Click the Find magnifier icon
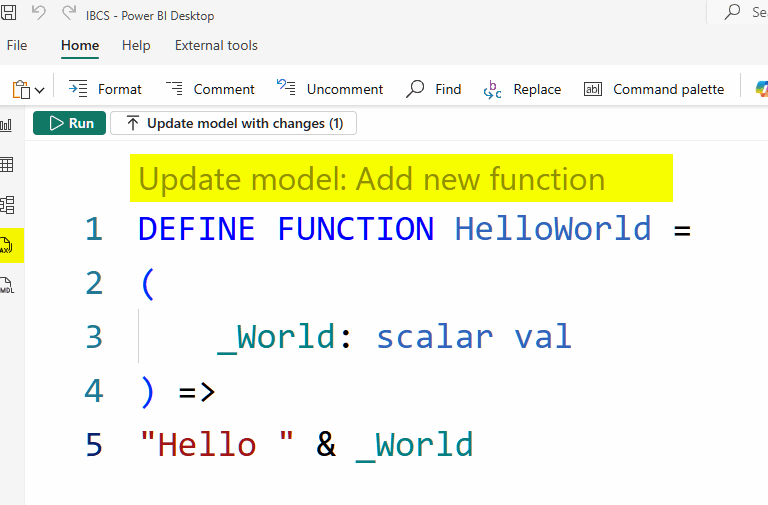Viewport: 768px width, 505px height. (415, 89)
